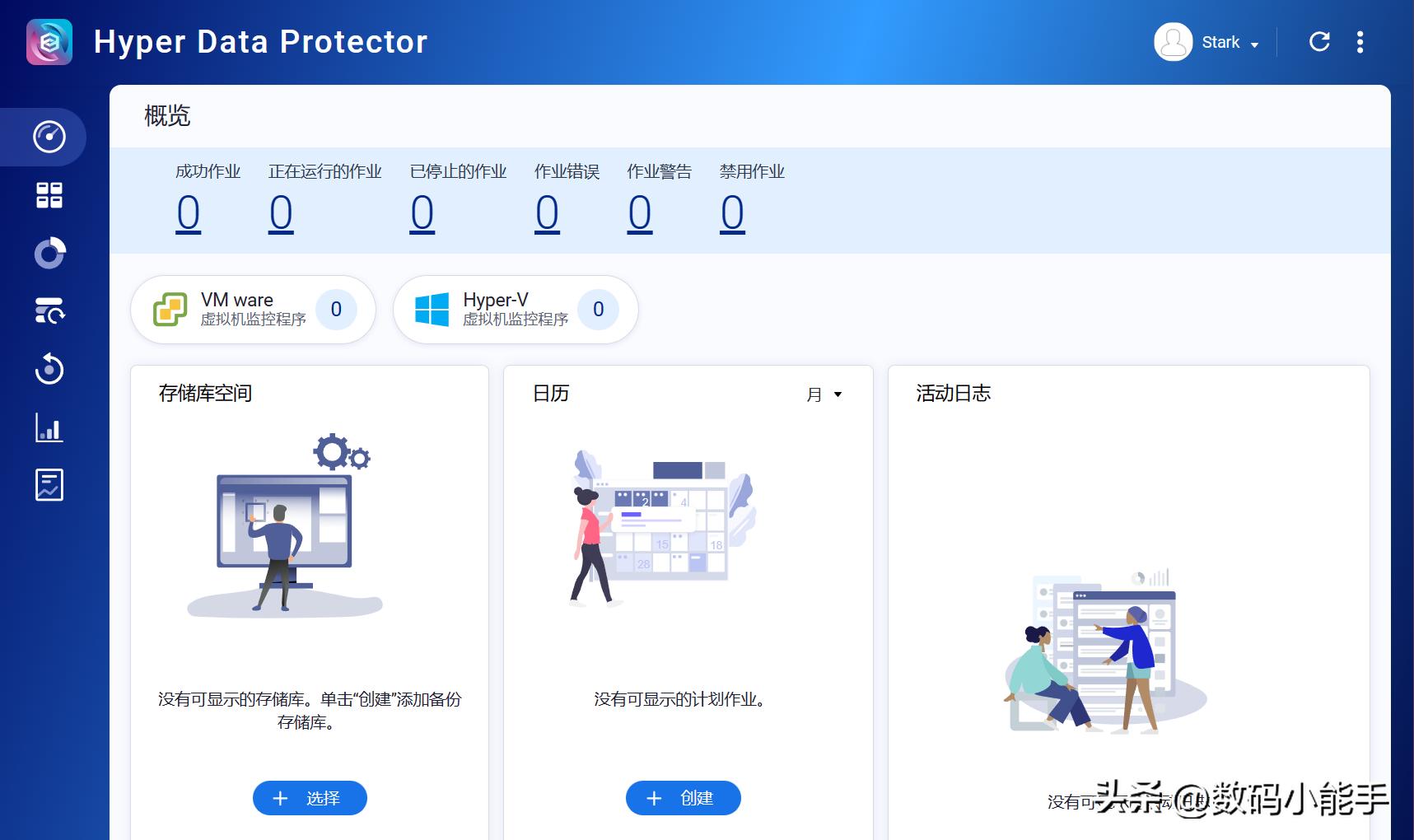The height and width of the screenshot is (840, 1414).
Task: Click the jobs list icon in sidebar
Action: 49,311
